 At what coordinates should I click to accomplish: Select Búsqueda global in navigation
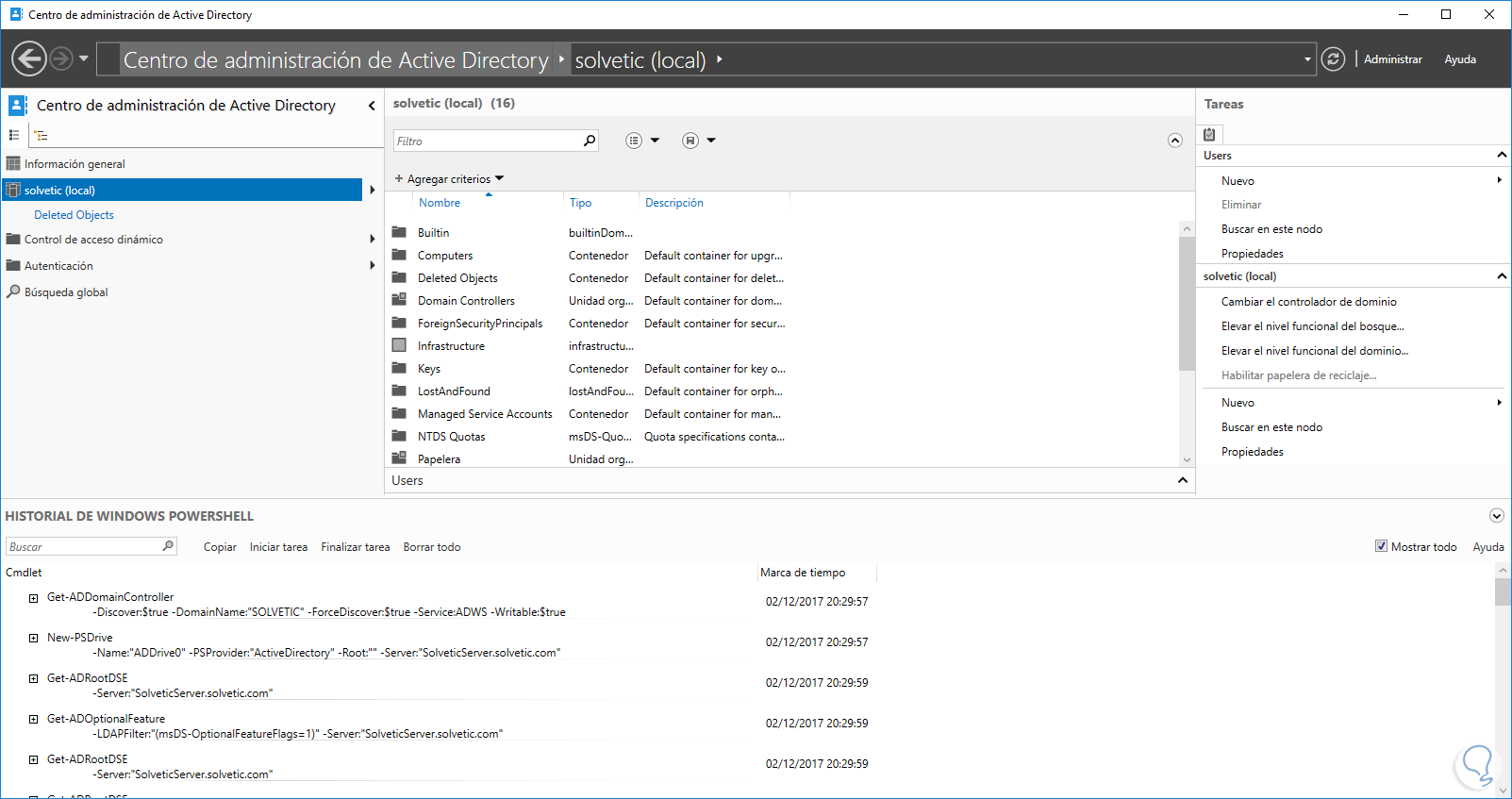coord(66,292)
